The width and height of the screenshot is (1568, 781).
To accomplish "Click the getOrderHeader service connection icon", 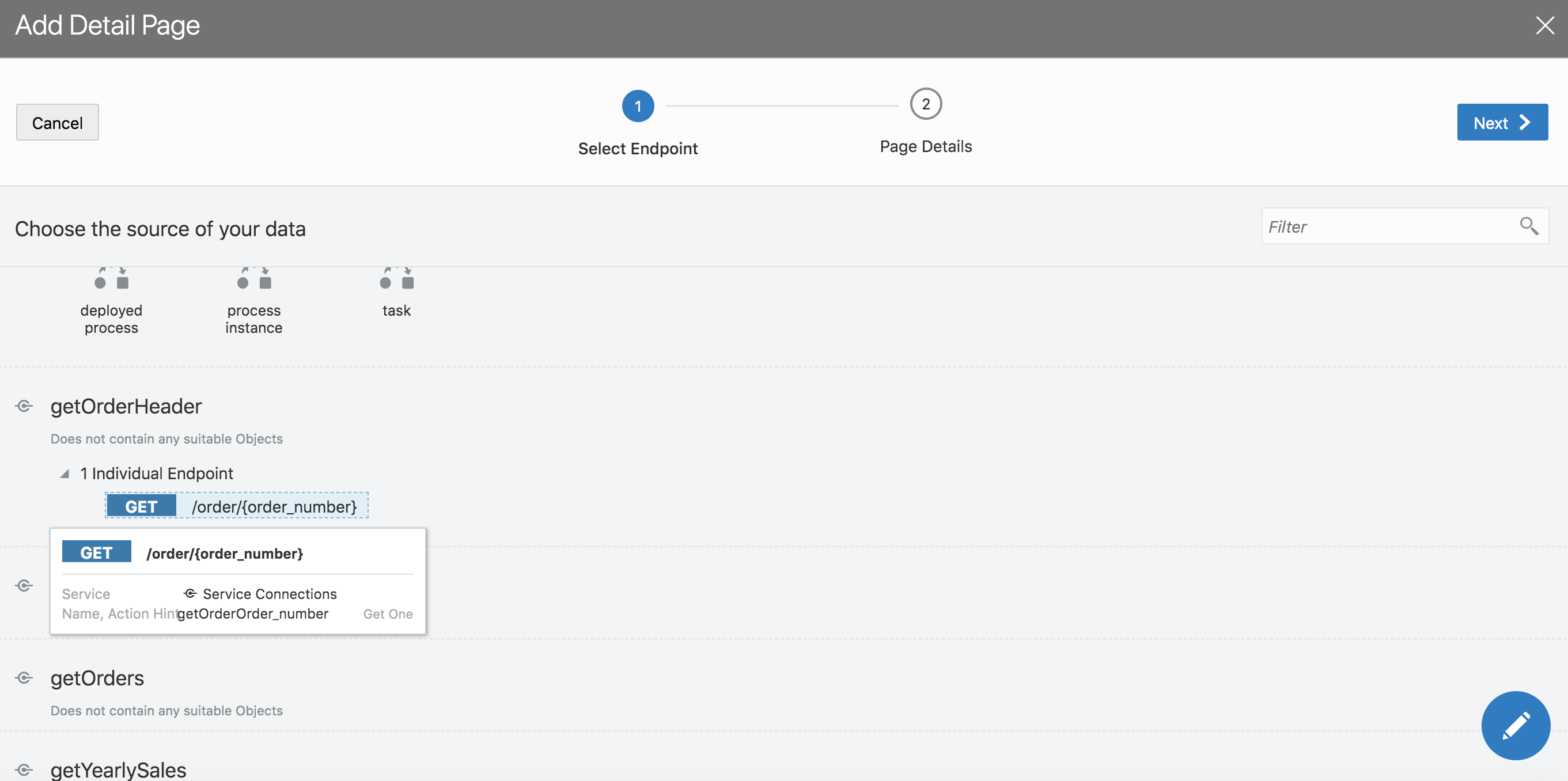I will 24,406.
